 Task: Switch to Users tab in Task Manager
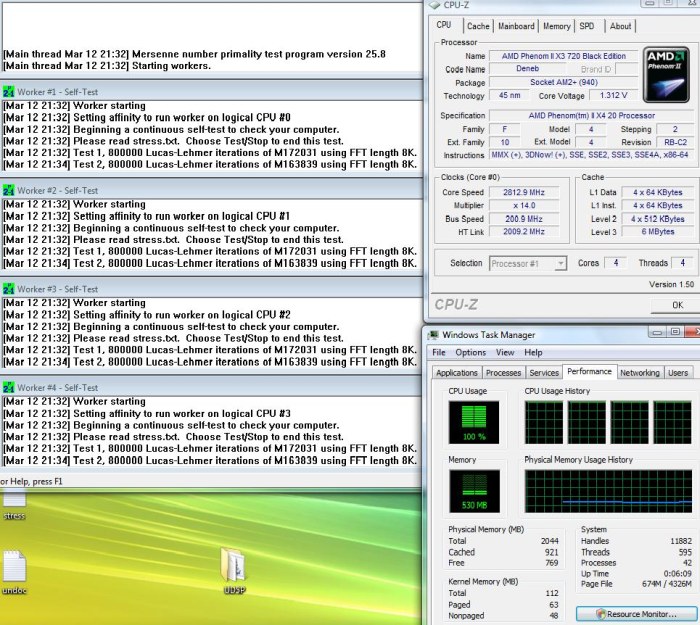(x=678, y=373)
